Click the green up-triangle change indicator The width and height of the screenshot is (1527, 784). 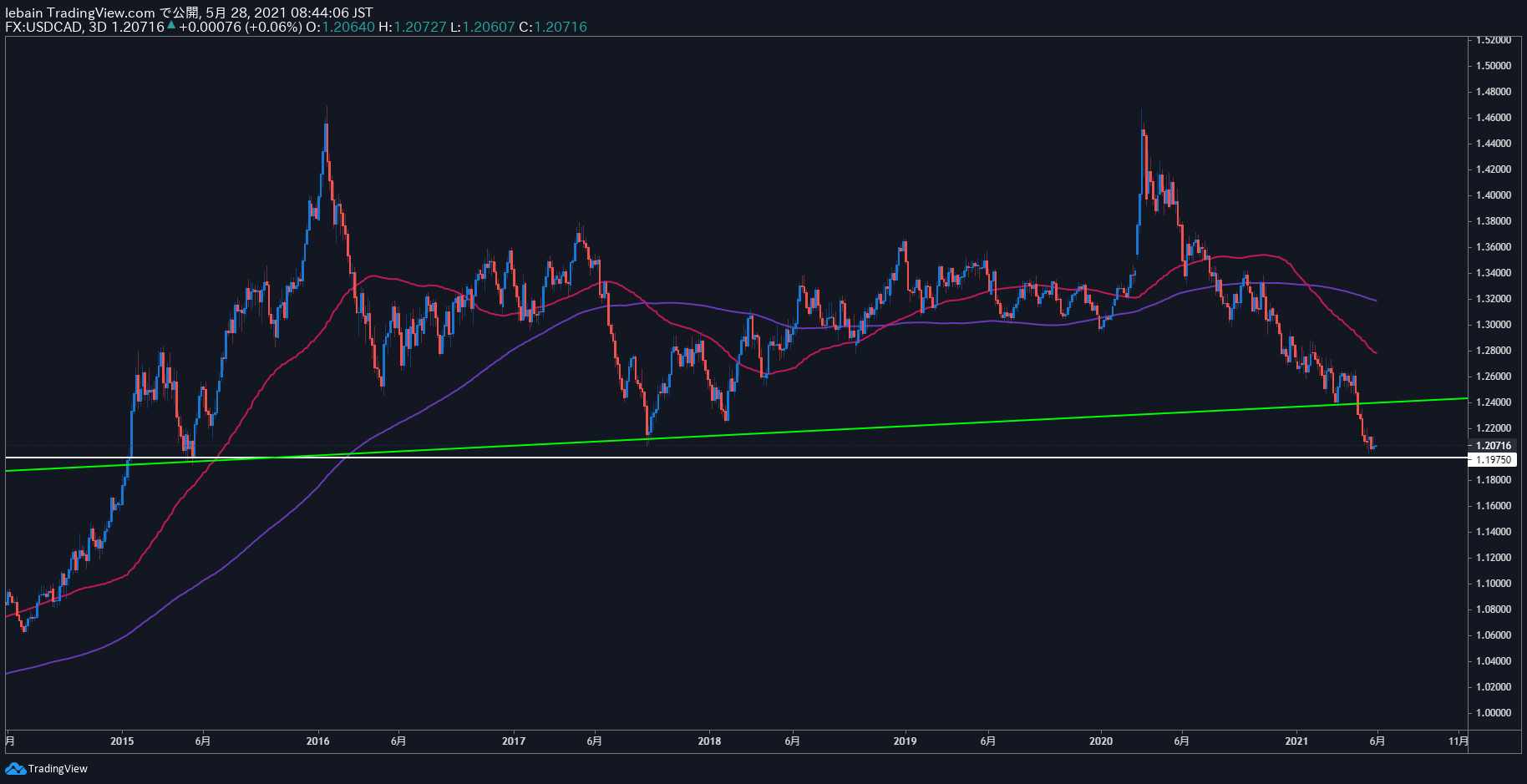click(171, 26)
